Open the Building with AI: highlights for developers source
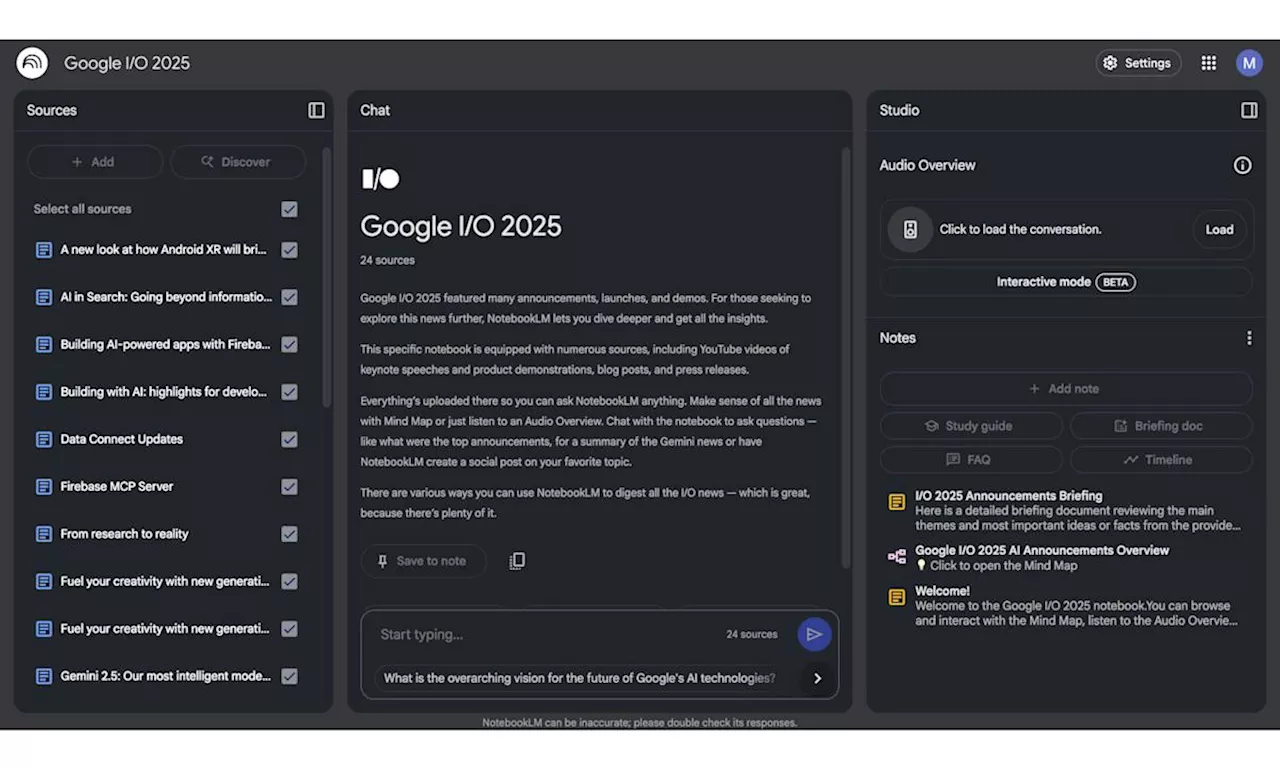1280x768 pixels. pos(164,392)
